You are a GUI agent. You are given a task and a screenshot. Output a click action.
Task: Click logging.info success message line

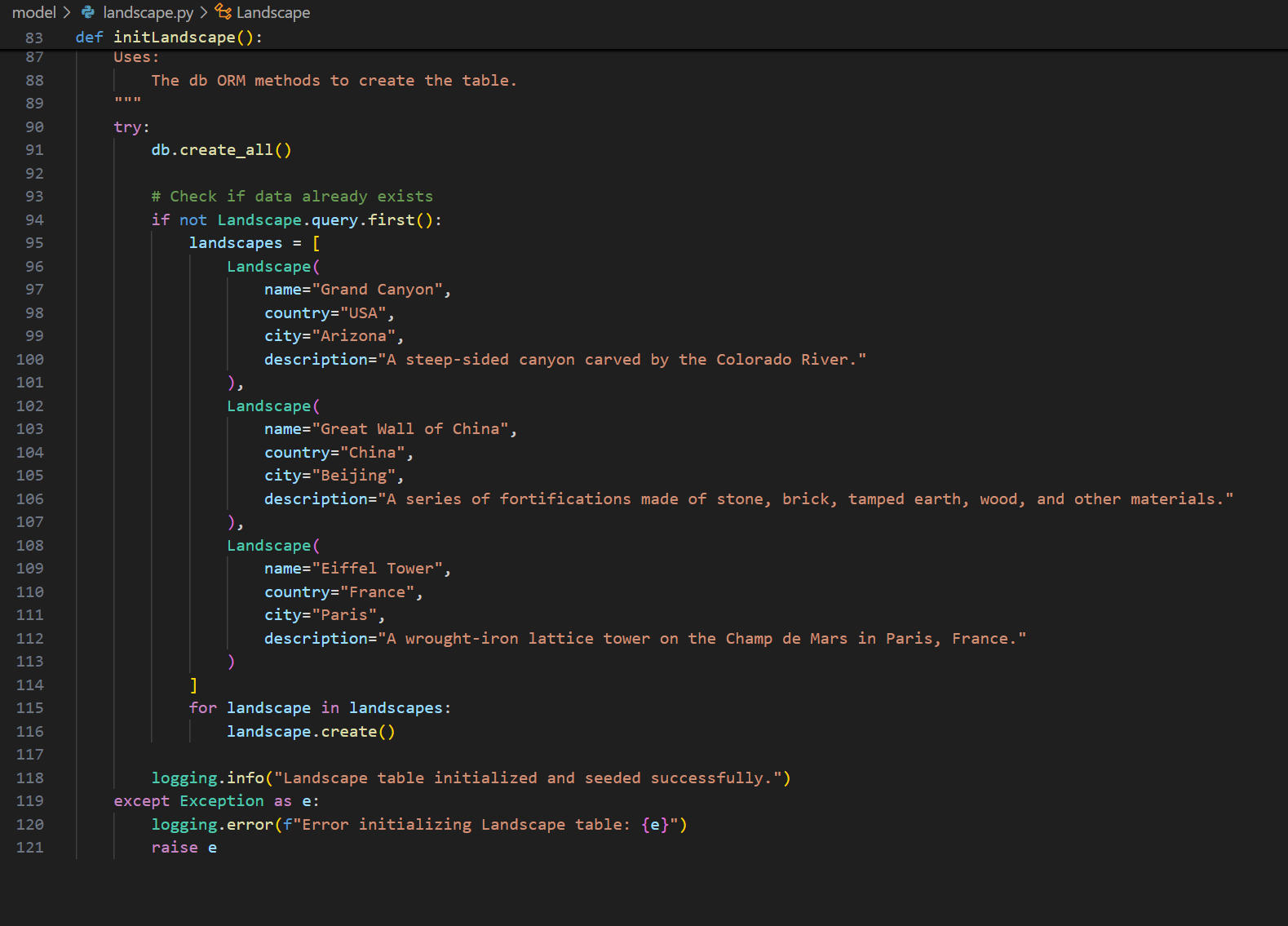[471, 778]
